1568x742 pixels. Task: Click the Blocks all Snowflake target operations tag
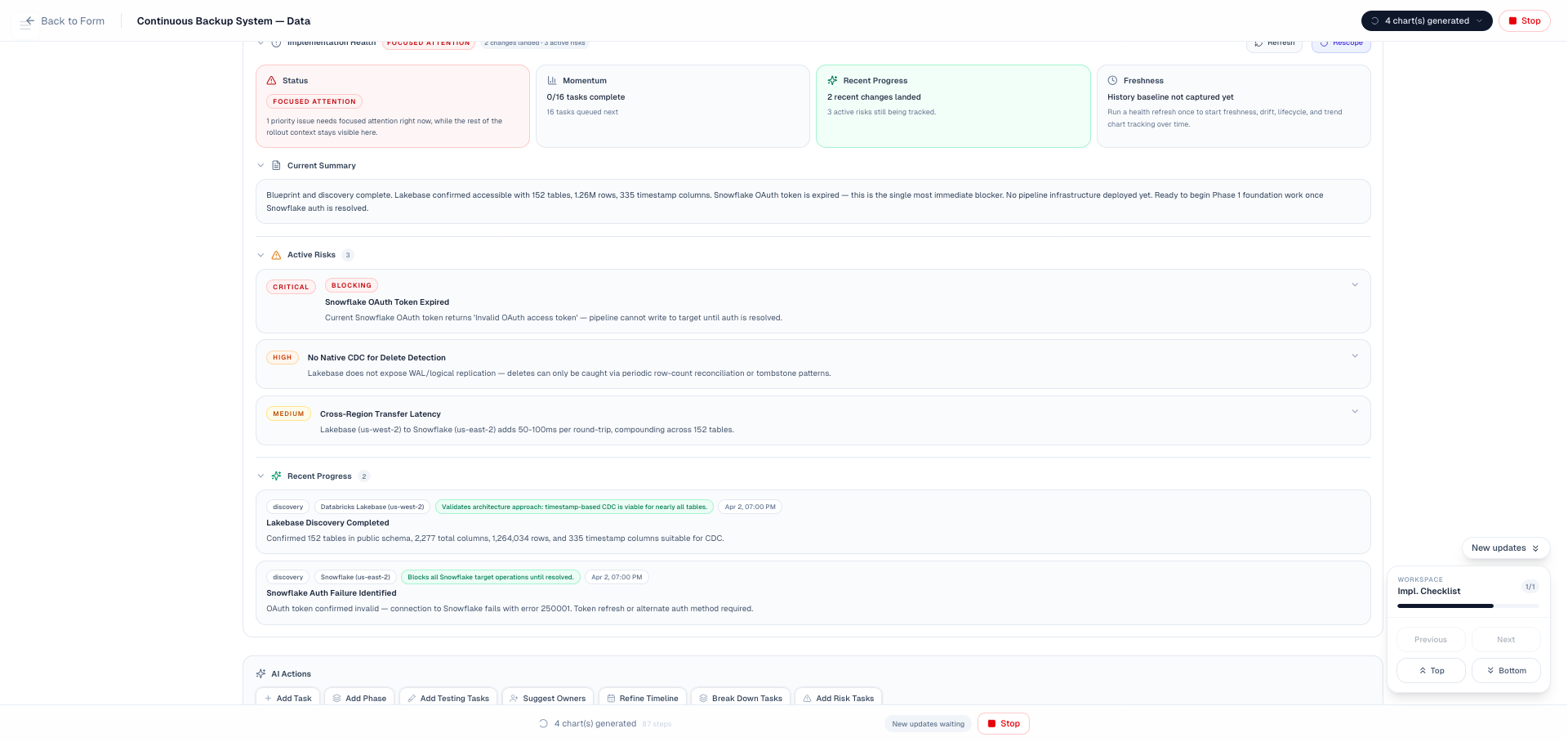click(x=491, y=577)
